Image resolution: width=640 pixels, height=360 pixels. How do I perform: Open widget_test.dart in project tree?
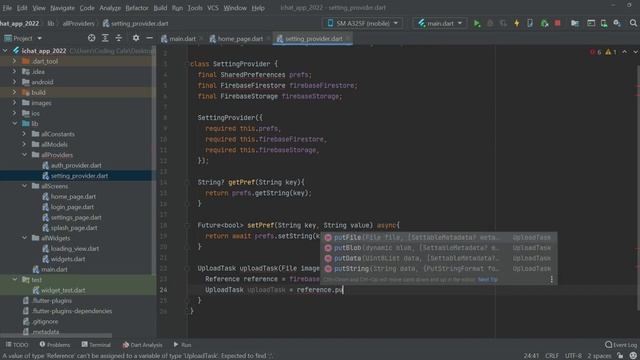63,290
